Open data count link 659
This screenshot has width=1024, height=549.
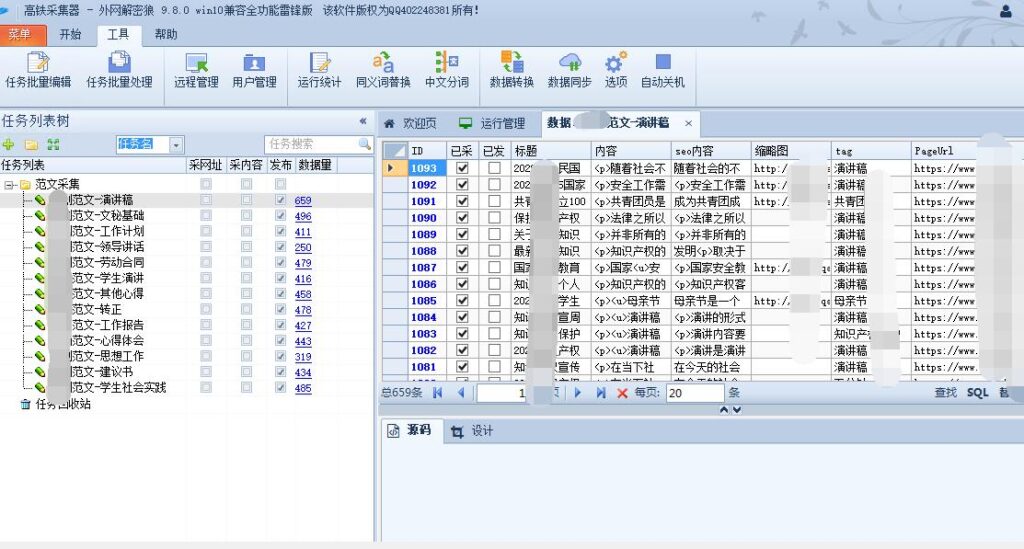303,200
